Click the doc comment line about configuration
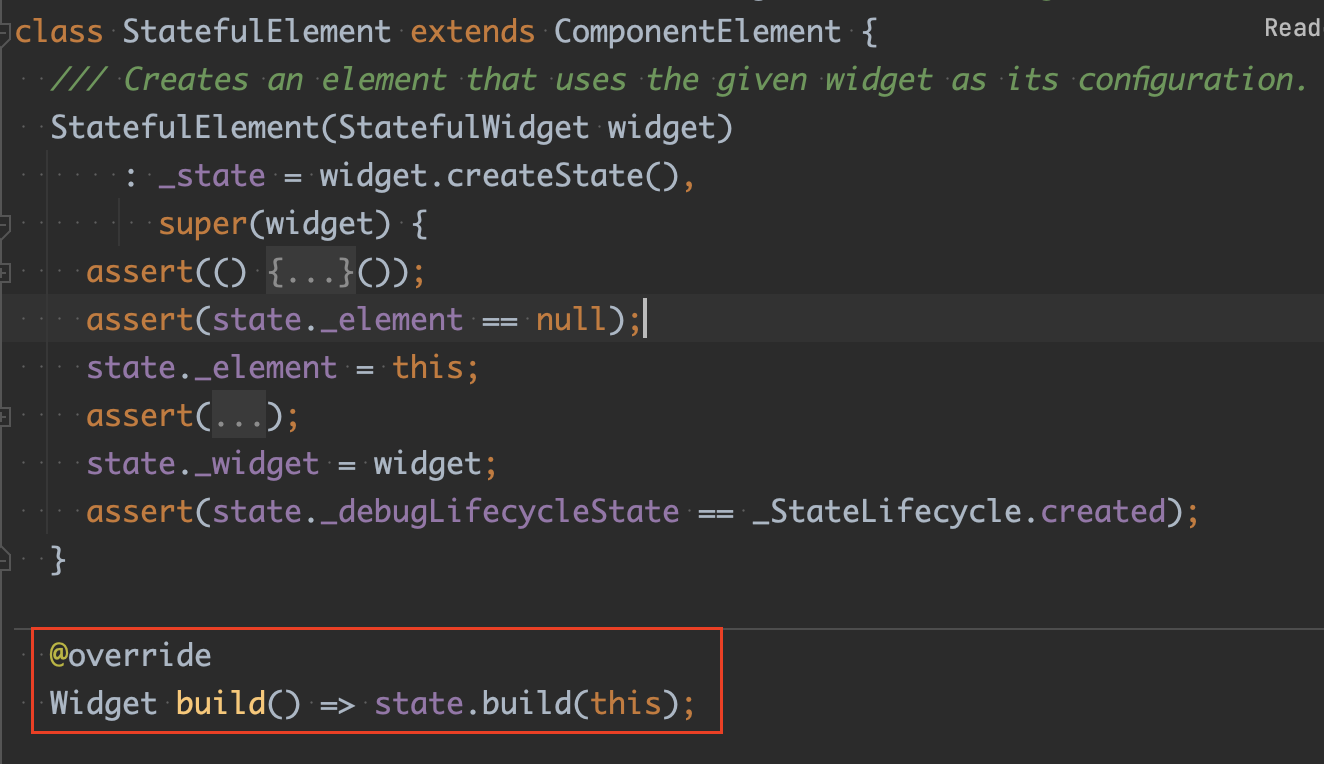 click(x=679, y=80)
